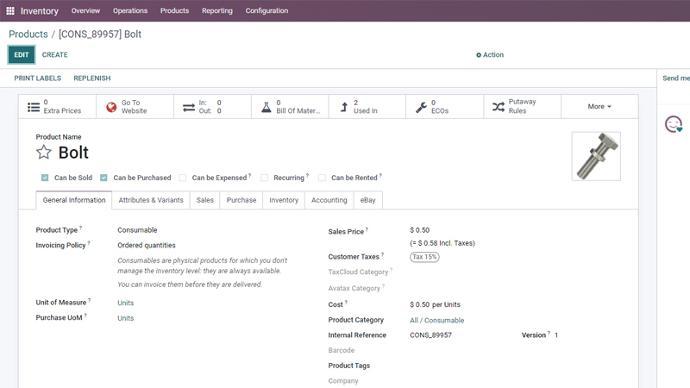Open the apps grid menu icon
Screen dimensions: 690x388
pos(10,11)
